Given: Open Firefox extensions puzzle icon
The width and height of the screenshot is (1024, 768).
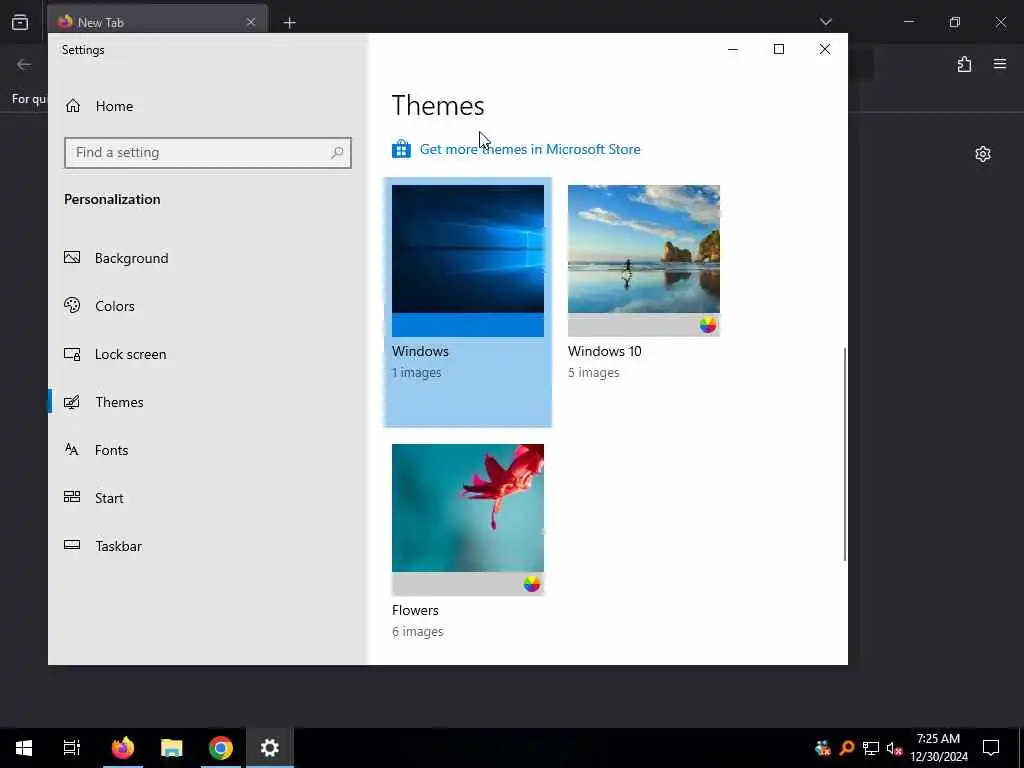Looking at the screenshot, I should [965, 64].
